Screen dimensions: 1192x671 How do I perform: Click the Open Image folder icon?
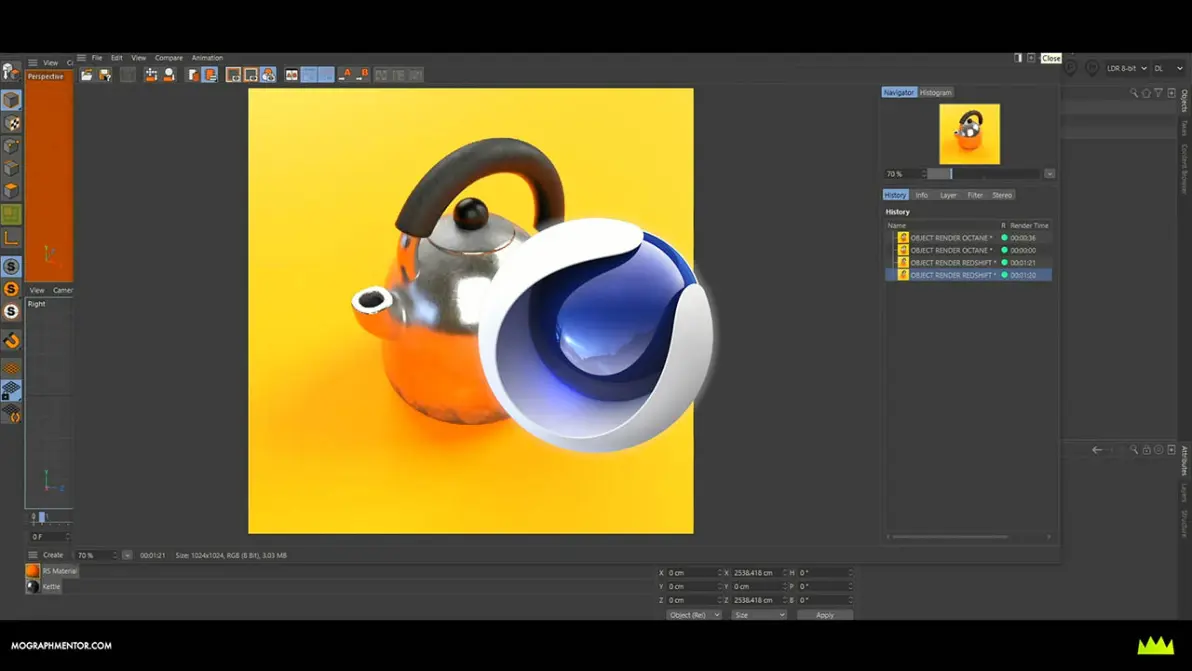tap(87, 74)
